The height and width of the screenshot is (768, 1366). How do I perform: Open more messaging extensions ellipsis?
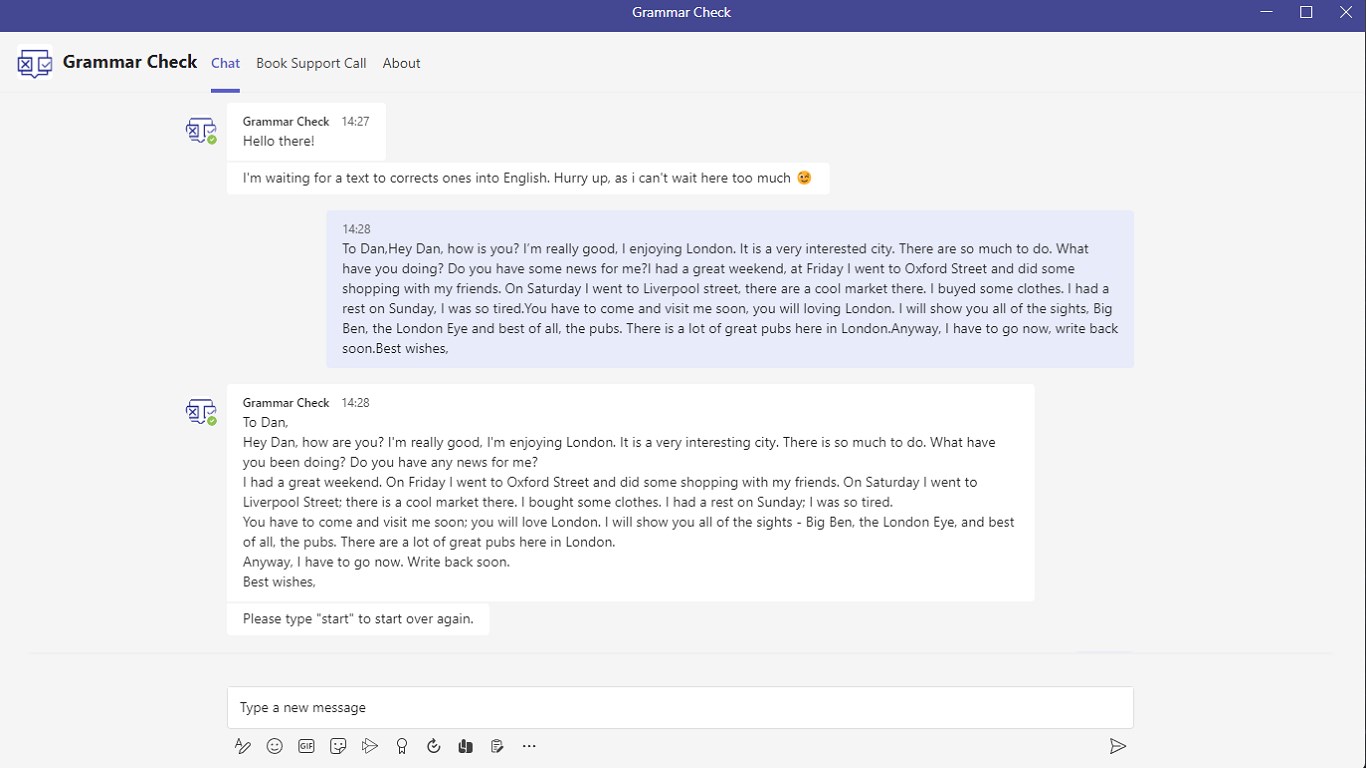[x=529, y=746]
